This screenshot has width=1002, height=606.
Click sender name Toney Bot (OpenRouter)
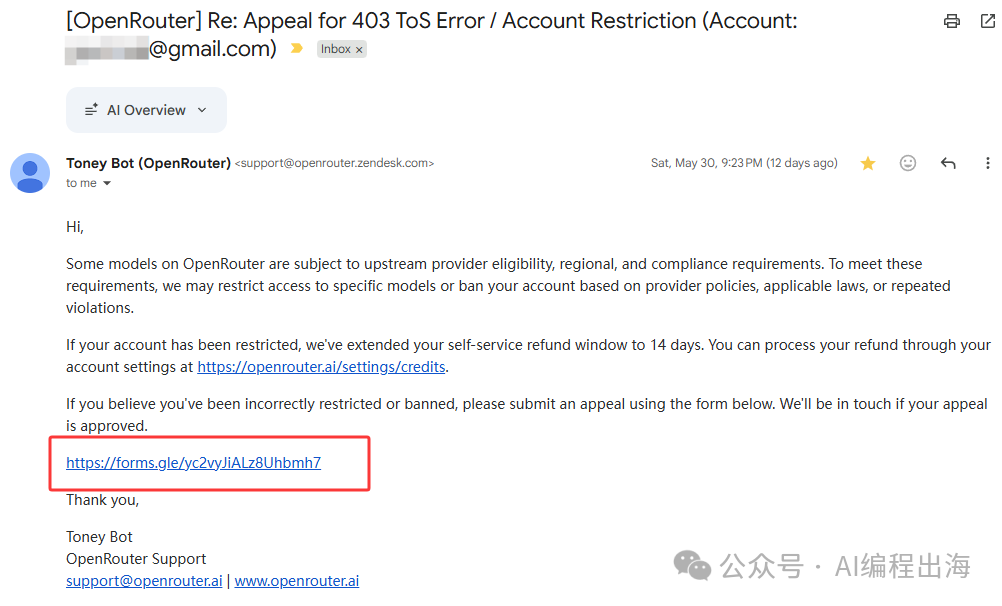click(x=148, y=163)
